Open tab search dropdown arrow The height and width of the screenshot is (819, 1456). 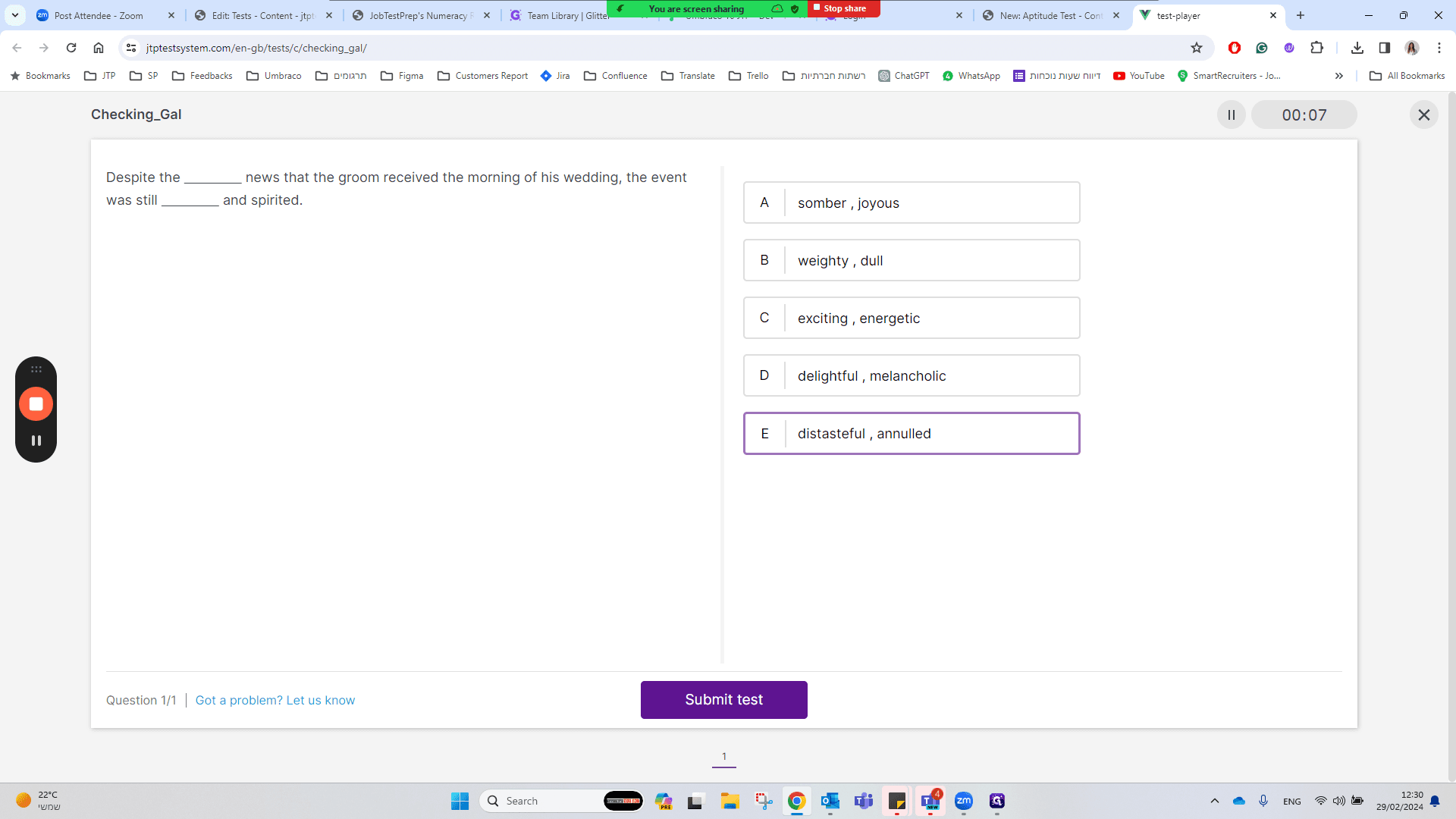coord(14,15)
